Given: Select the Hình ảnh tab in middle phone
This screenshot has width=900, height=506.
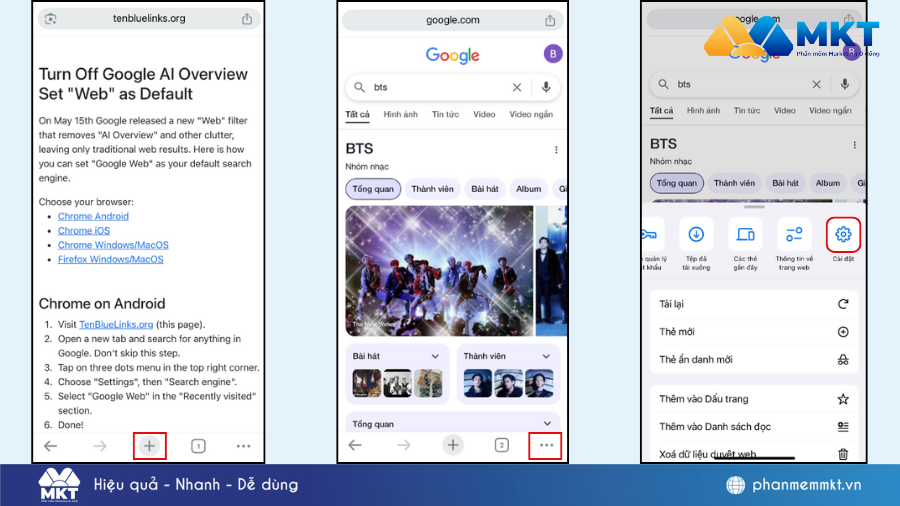Looking at the screenshot, I should (401, 115).
